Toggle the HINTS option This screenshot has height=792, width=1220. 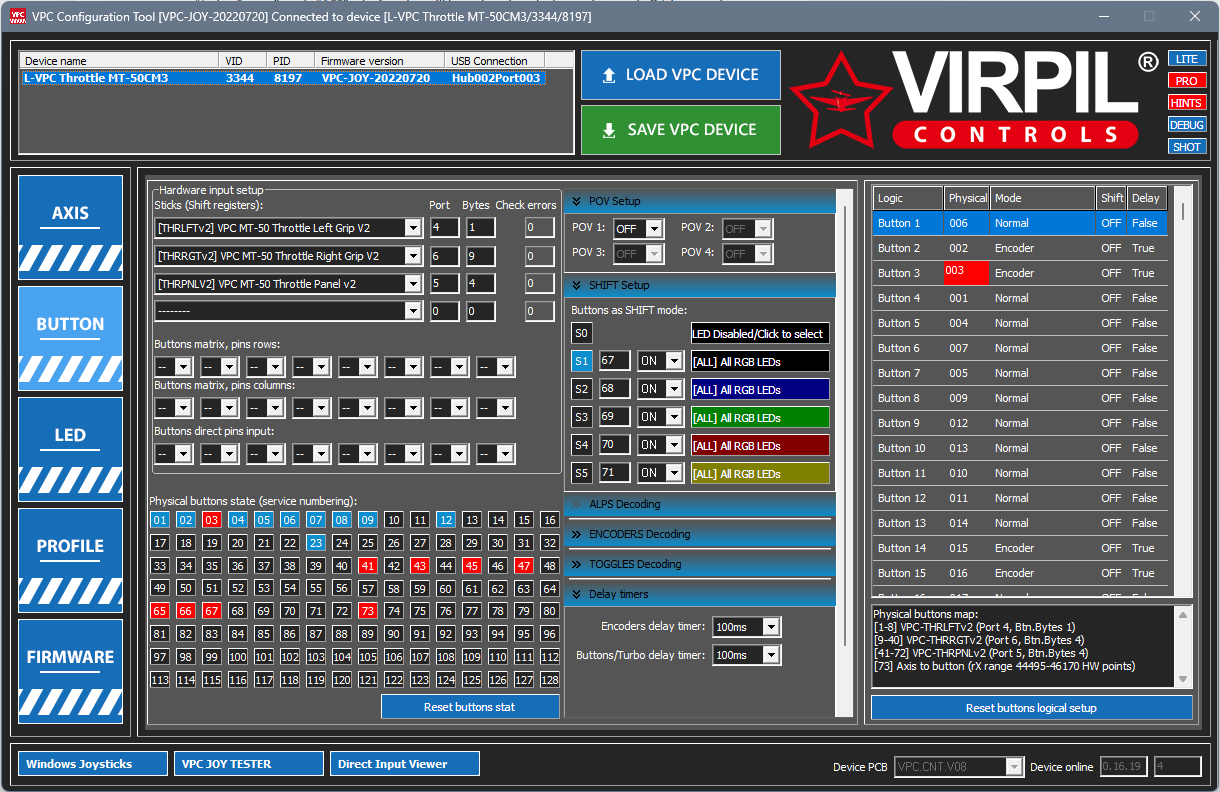[x=1187, y=103]
